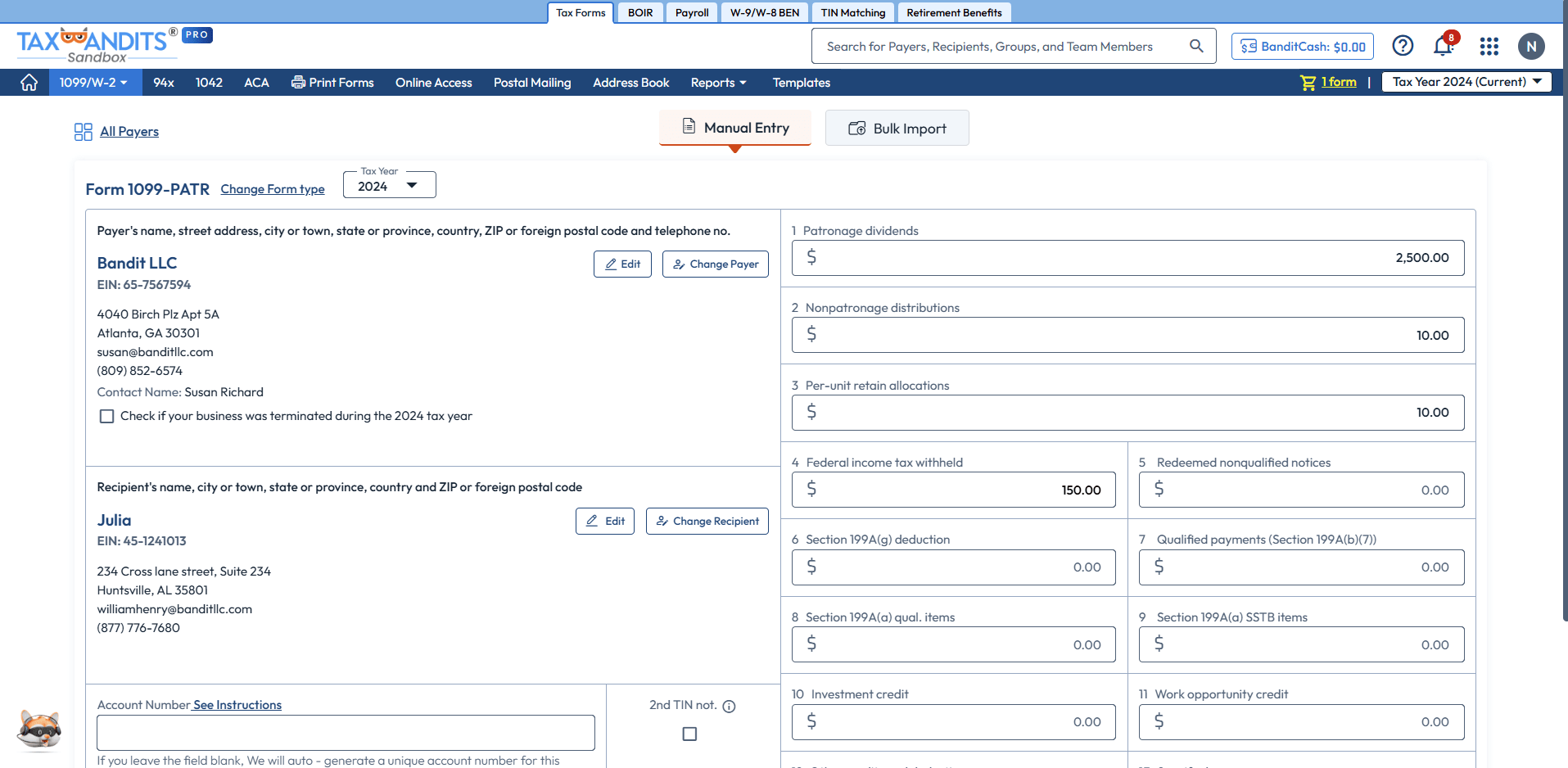Click the fox mascot assistant
Viewport: 1568px width, 768px height.
(x=38, y=730)
